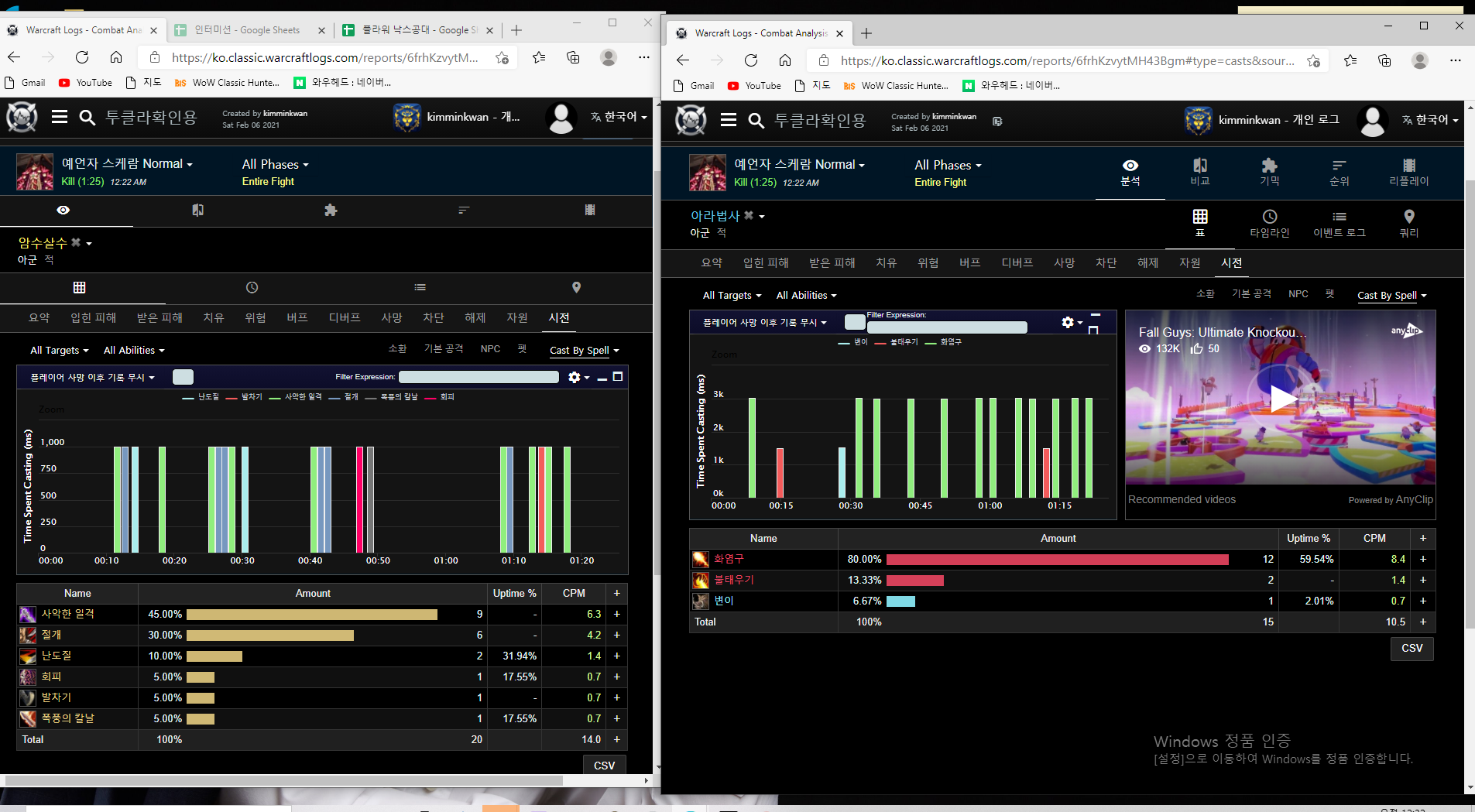The height and width of the screenshot is (812, 1475).
Task: Switch to 사망 tab in right window
Action: 1065,262
